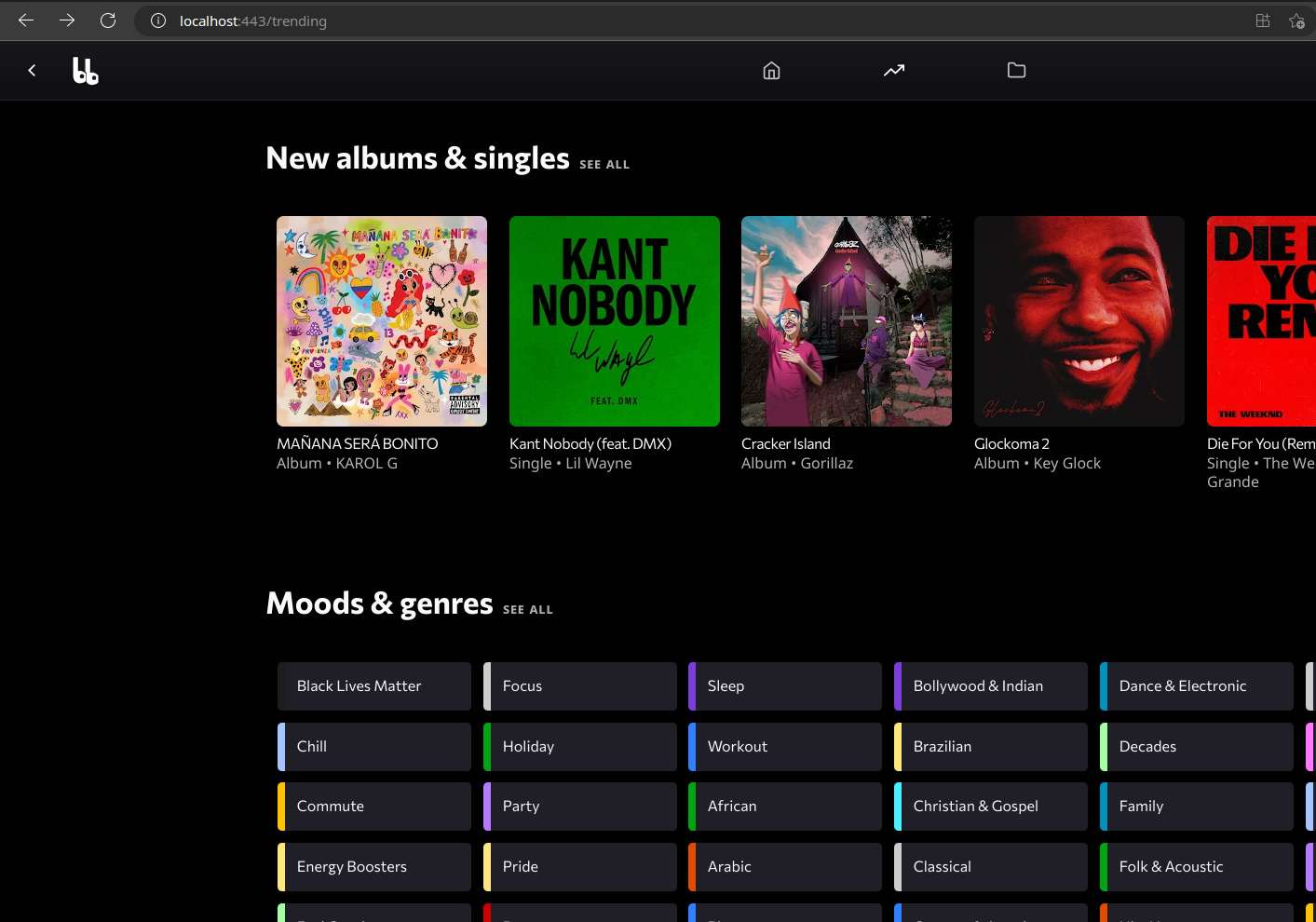Click the Album • Gorillaz subtitle

click(x=797, y=464)
